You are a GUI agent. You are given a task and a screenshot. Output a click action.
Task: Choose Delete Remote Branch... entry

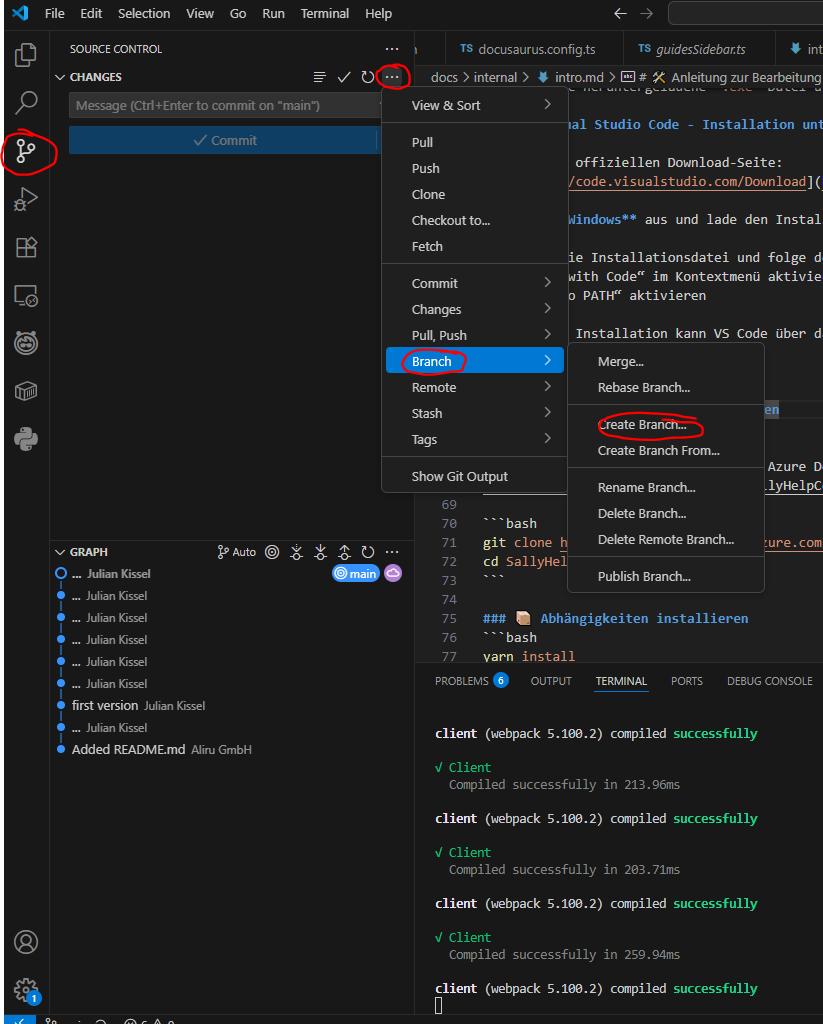click(666, 539)
